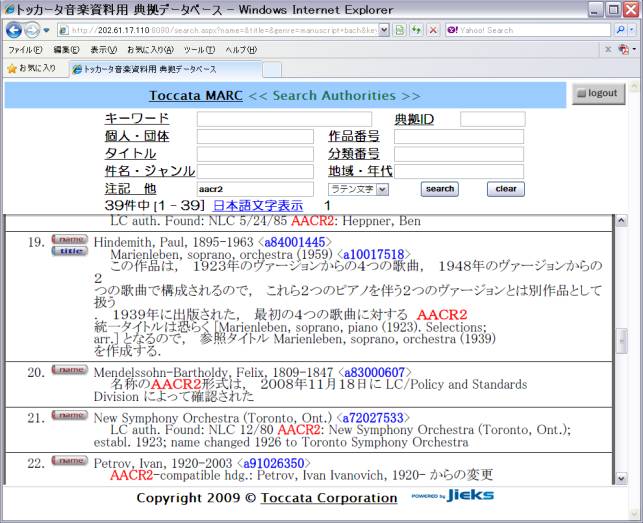
Task: Open the 表示(V) menu
Action: [103, 50]
